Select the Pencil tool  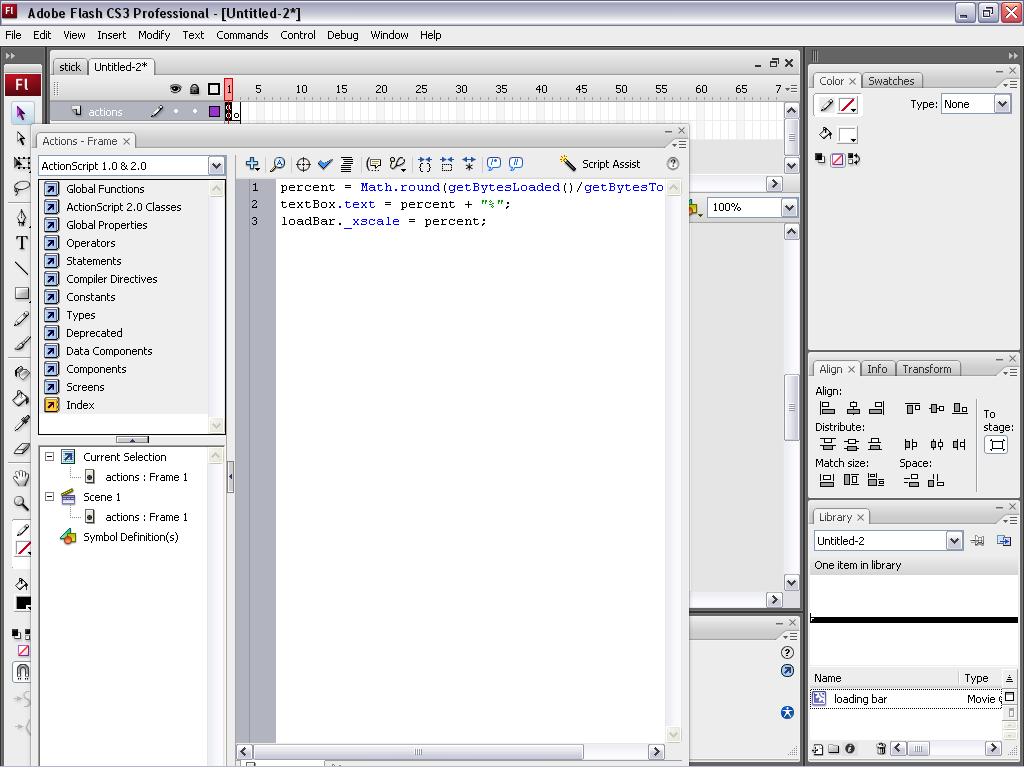click(x=21, y=319)
